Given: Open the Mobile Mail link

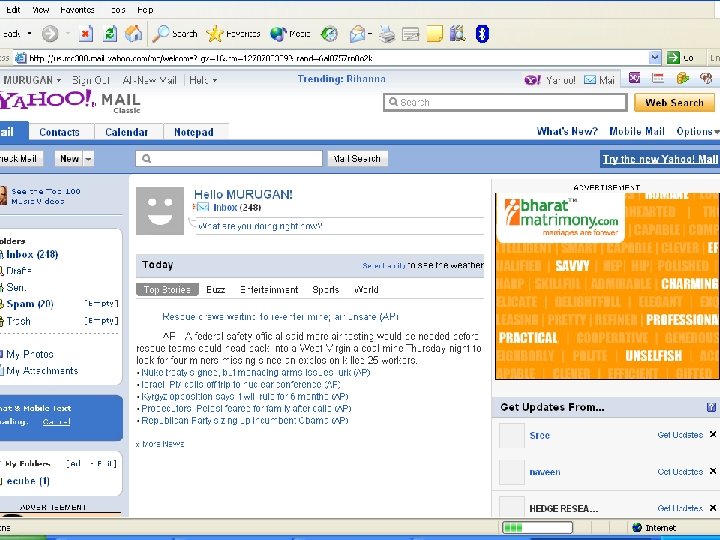Looking at the screenshot, I should pos(637,131).
